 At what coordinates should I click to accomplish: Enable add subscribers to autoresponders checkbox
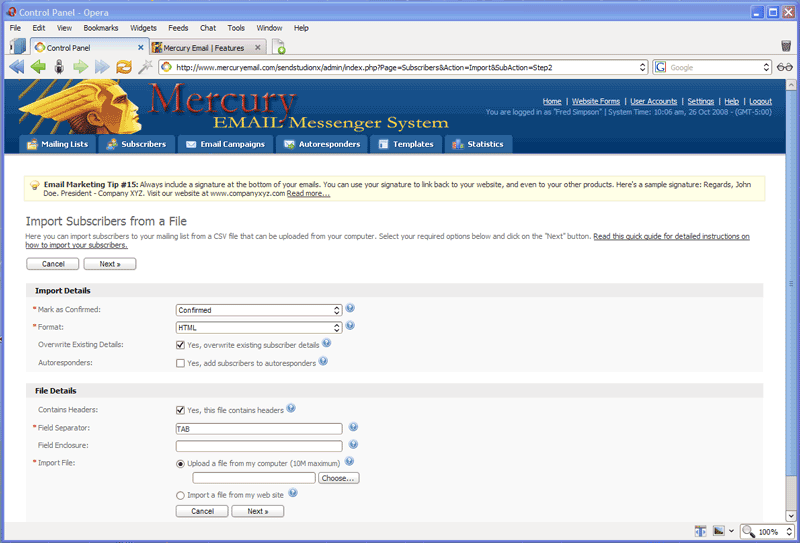[180, 363]
